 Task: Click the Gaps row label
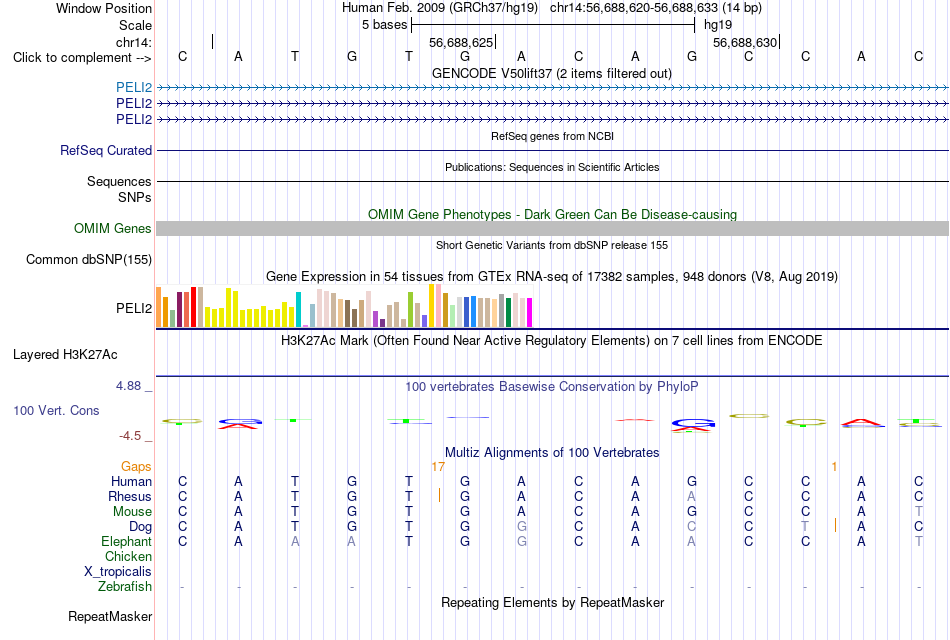(x=136, y=466)
